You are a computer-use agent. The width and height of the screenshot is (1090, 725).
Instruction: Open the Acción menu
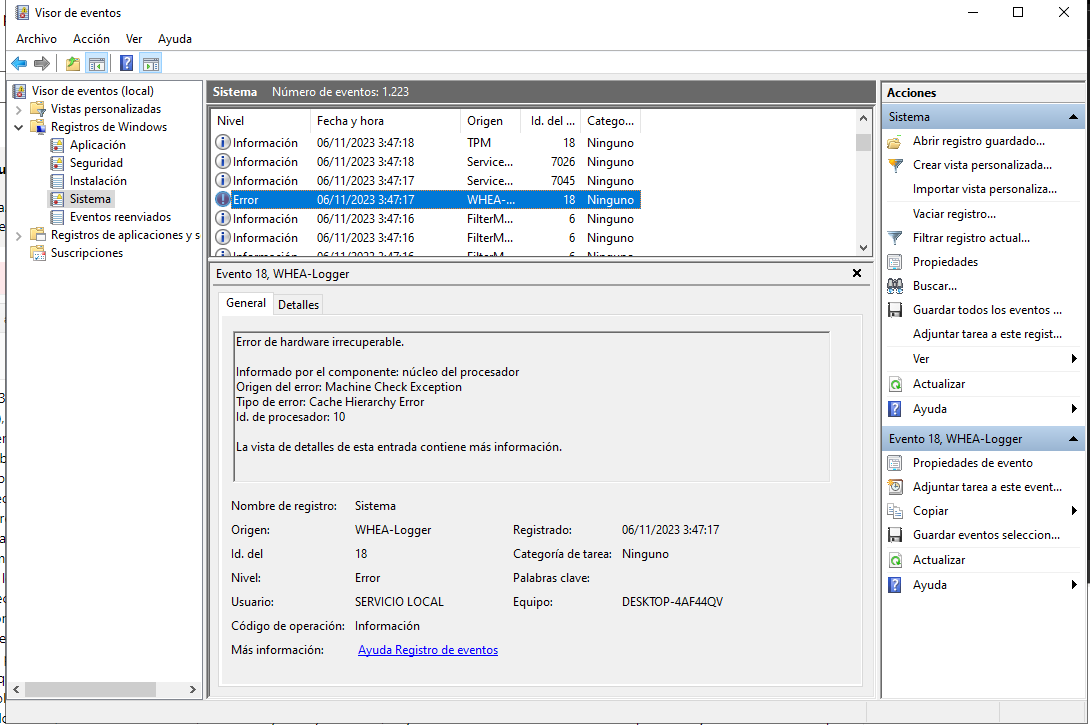pos(91,39)
